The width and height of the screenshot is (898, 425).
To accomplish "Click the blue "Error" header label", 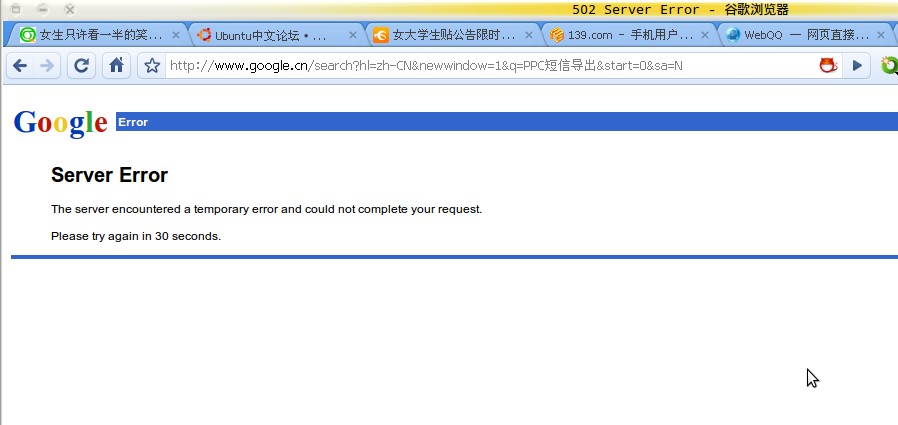I will click(133, 122).
